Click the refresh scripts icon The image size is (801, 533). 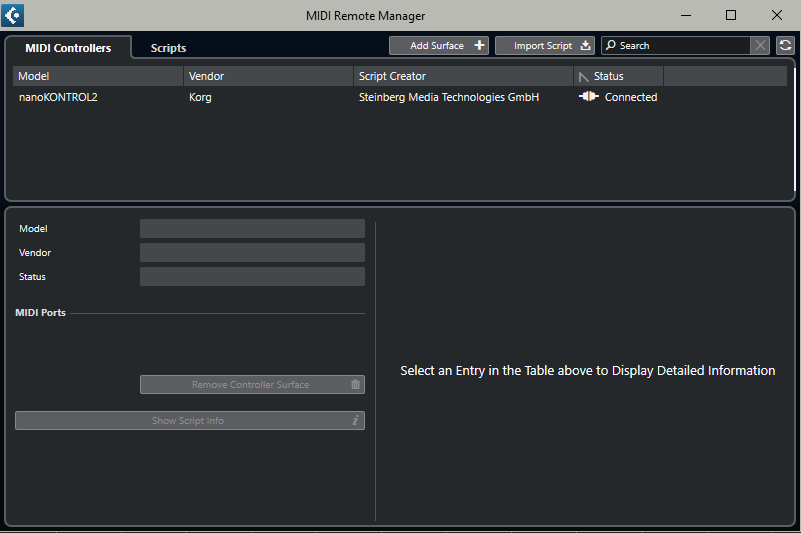click(785, 45)
